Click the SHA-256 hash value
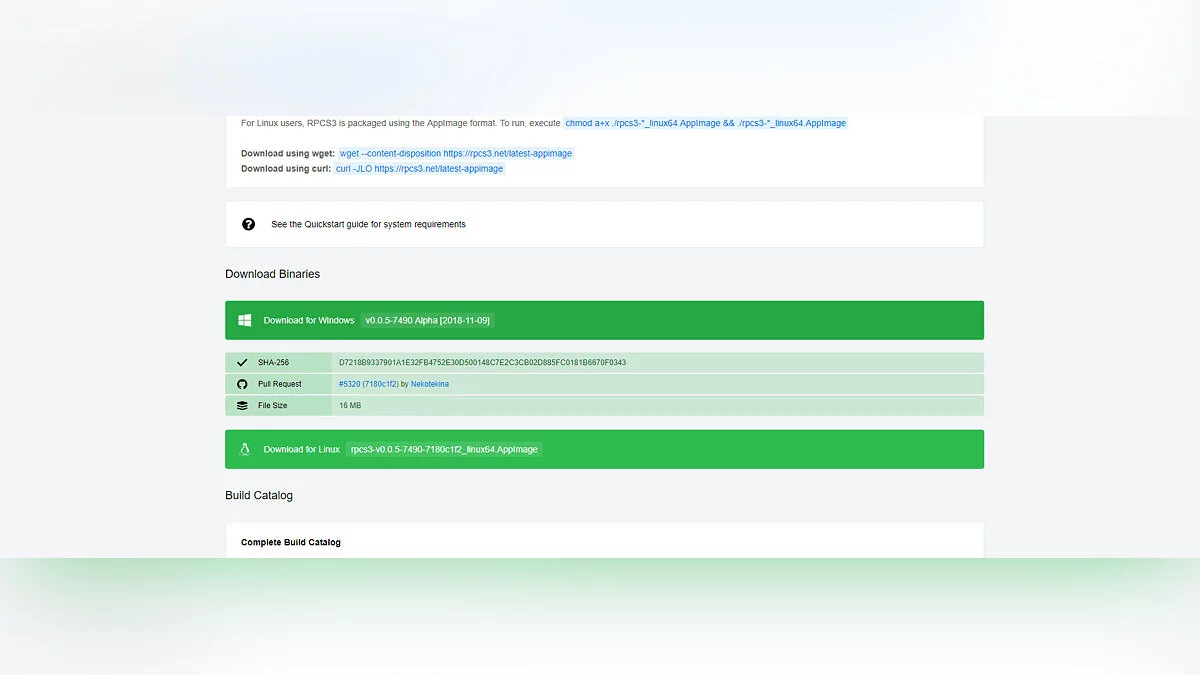Viewport: 1200px width, 675px height. tap(482, 363)
